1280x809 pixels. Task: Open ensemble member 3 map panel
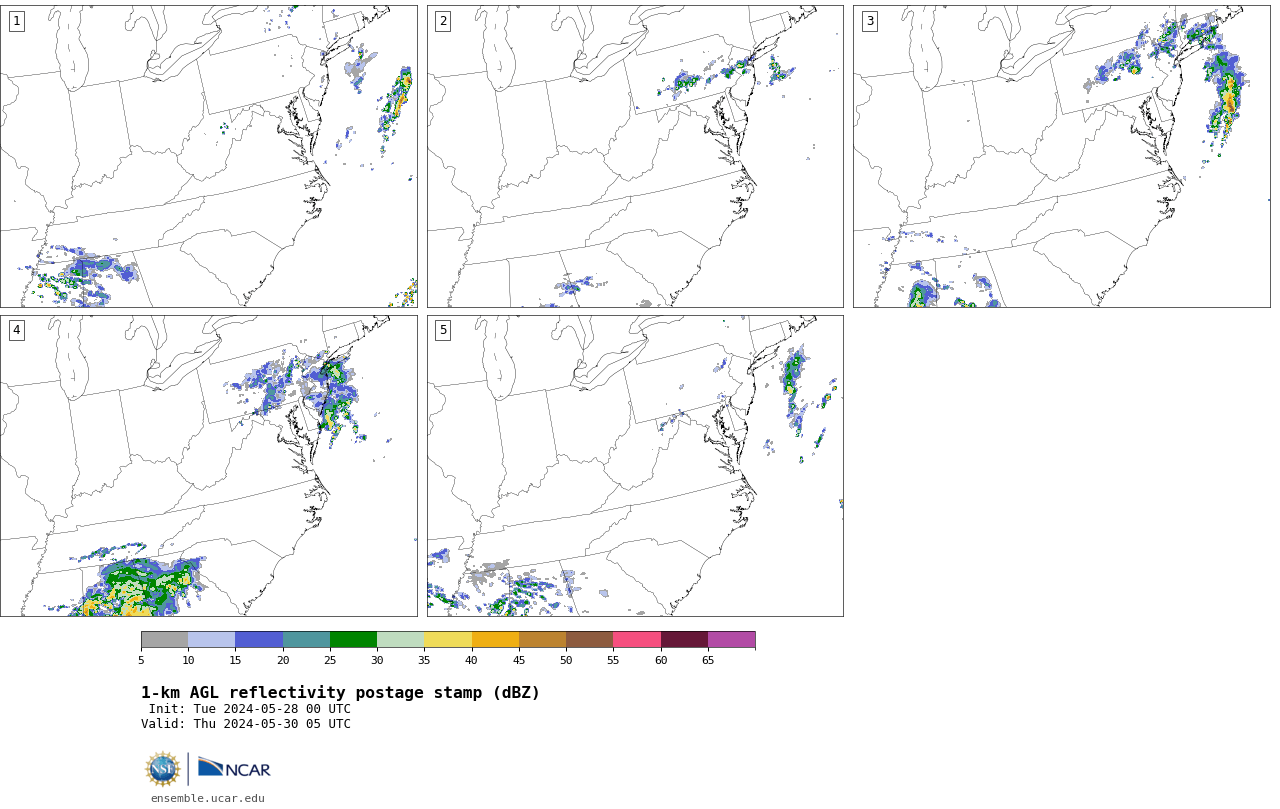(1061, 156)
